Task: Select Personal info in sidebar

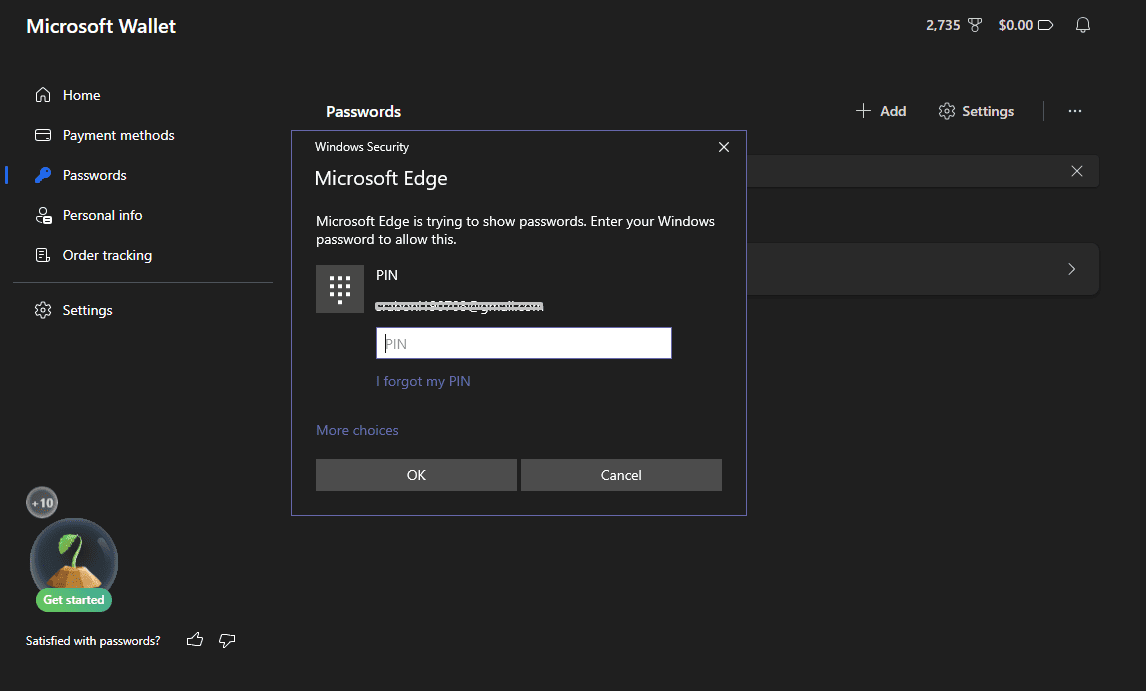Action: click(x=102, y=215)
